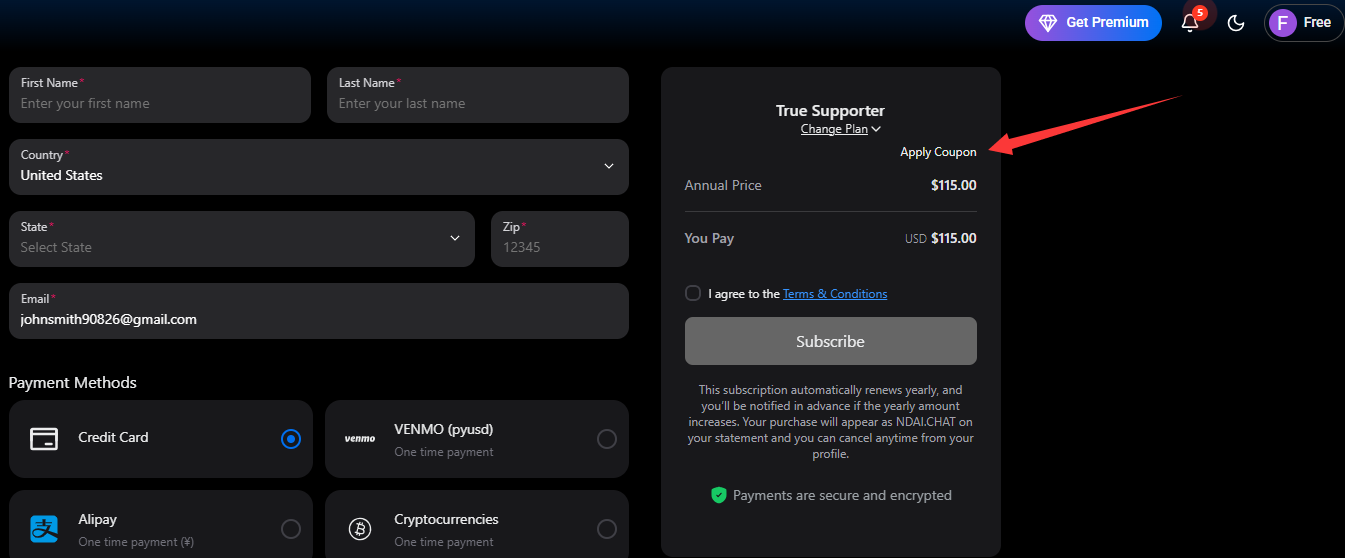This screenshot has height=558, width=1345.
Task: Click the Bitcoin cryptocurrency icon
Action: (x=360, y=529)
